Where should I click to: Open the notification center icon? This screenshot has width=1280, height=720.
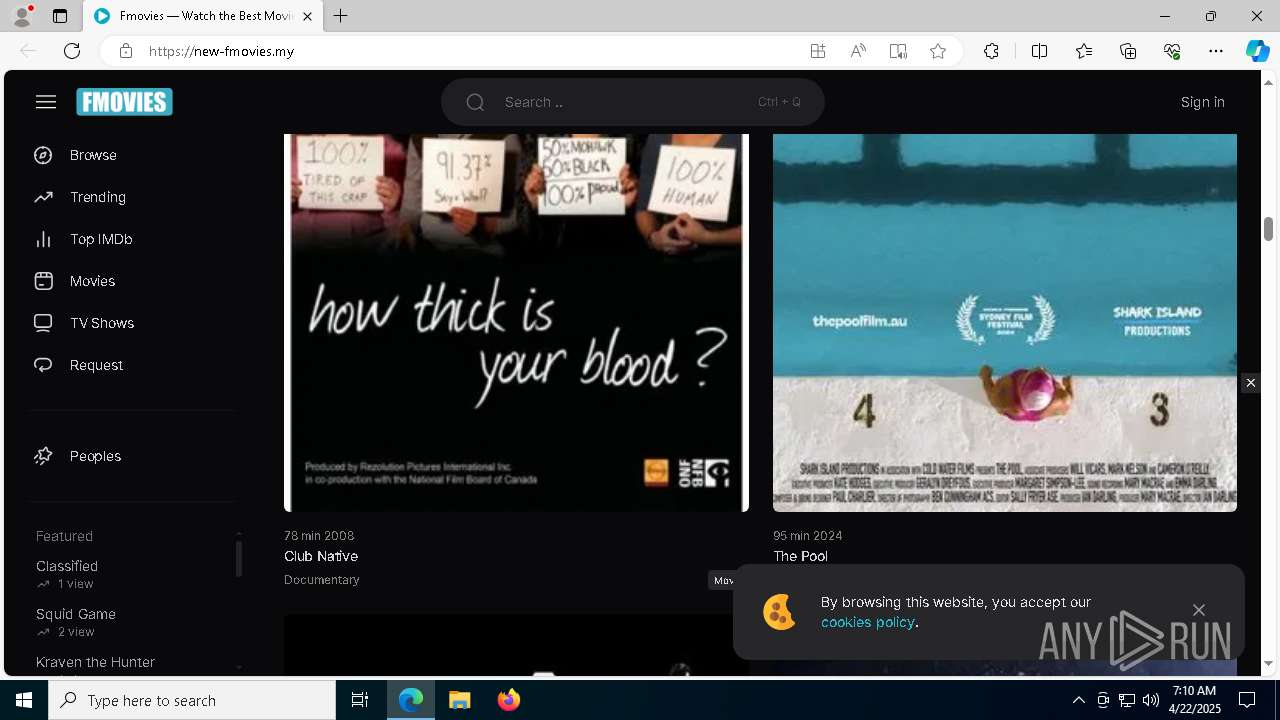pyautogui.click(x=1247, y=700)
